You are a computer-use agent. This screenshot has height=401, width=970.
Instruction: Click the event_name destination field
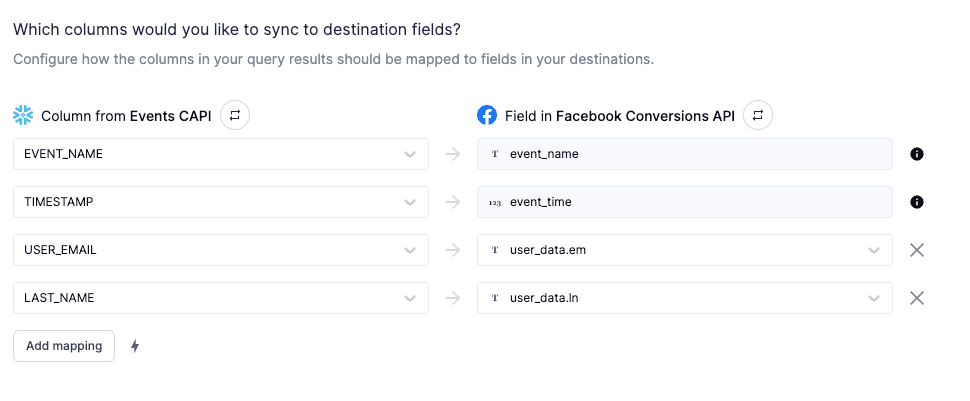[x=685, y=154]
